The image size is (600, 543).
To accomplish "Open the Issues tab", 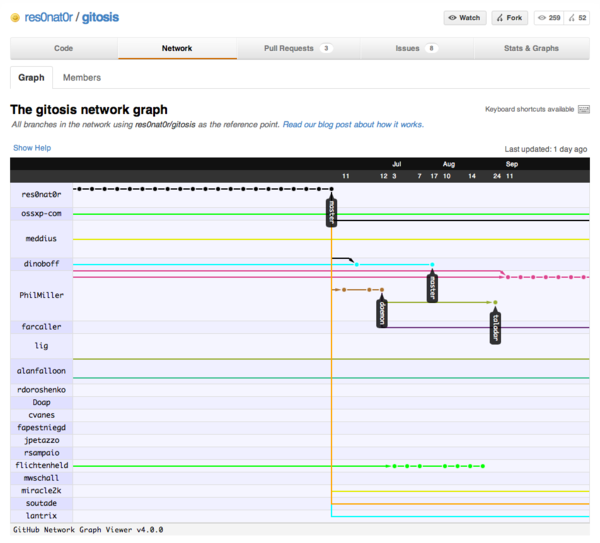I will 417,49.
